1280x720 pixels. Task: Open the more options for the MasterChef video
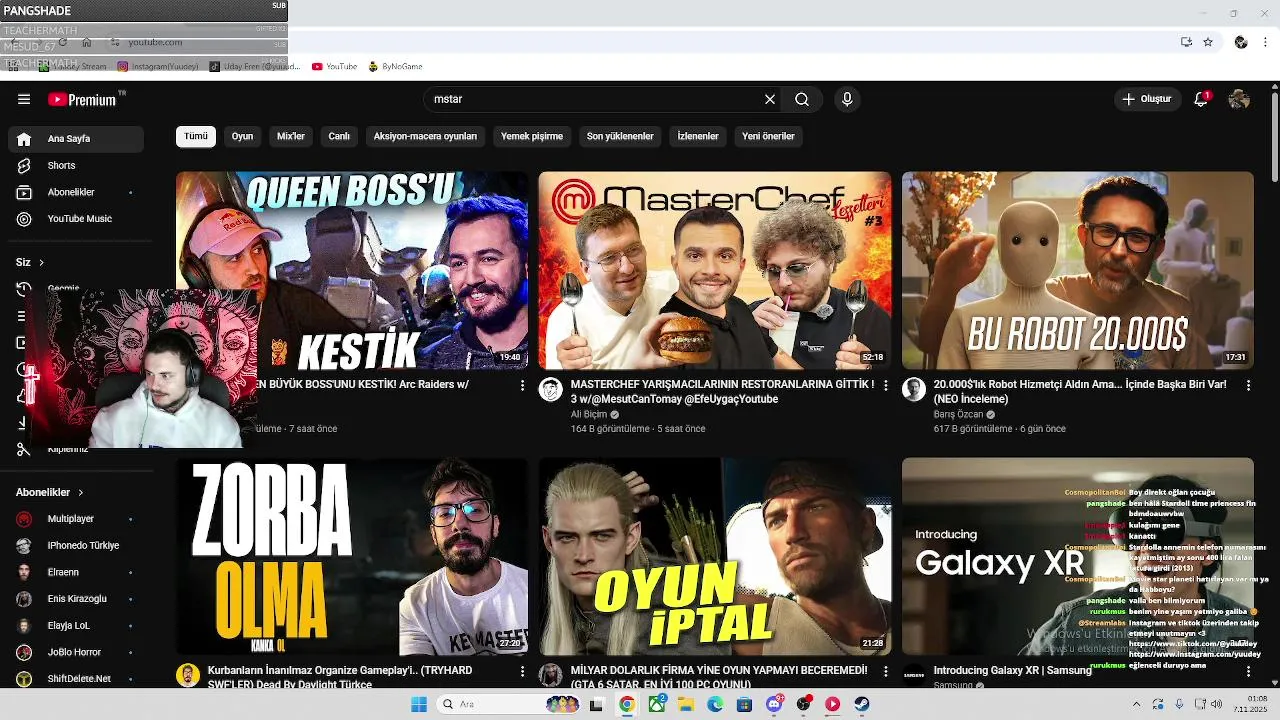coord(885,385)
